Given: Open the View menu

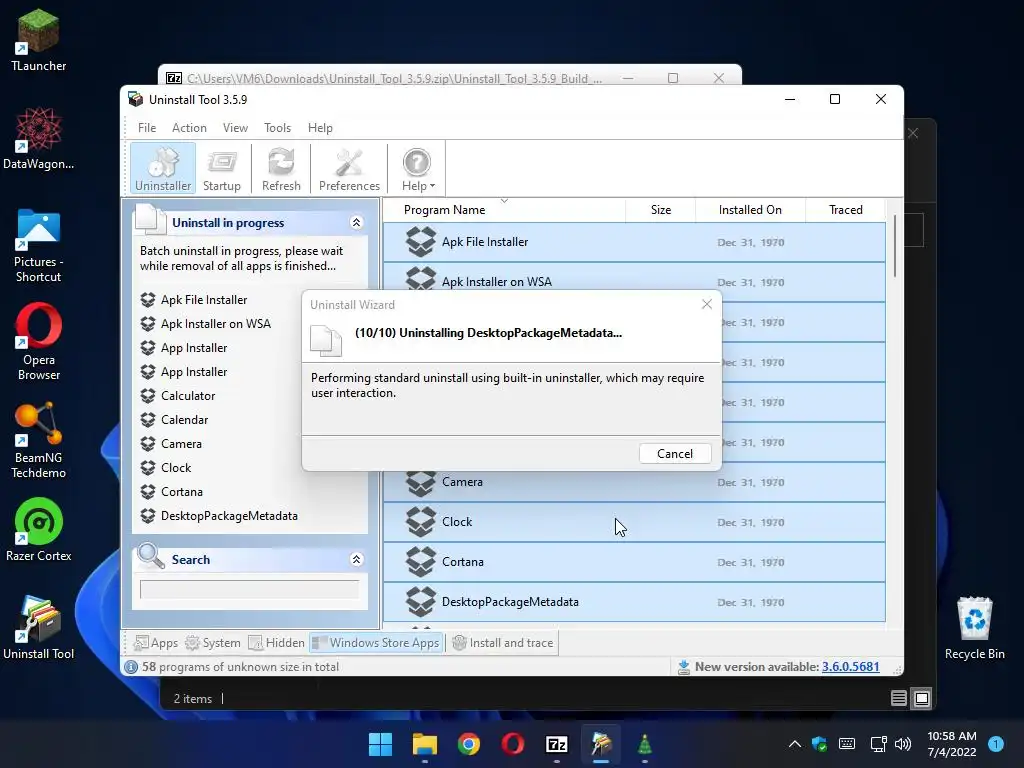Looking at the screenshot, I should click(x=235, y=128).
